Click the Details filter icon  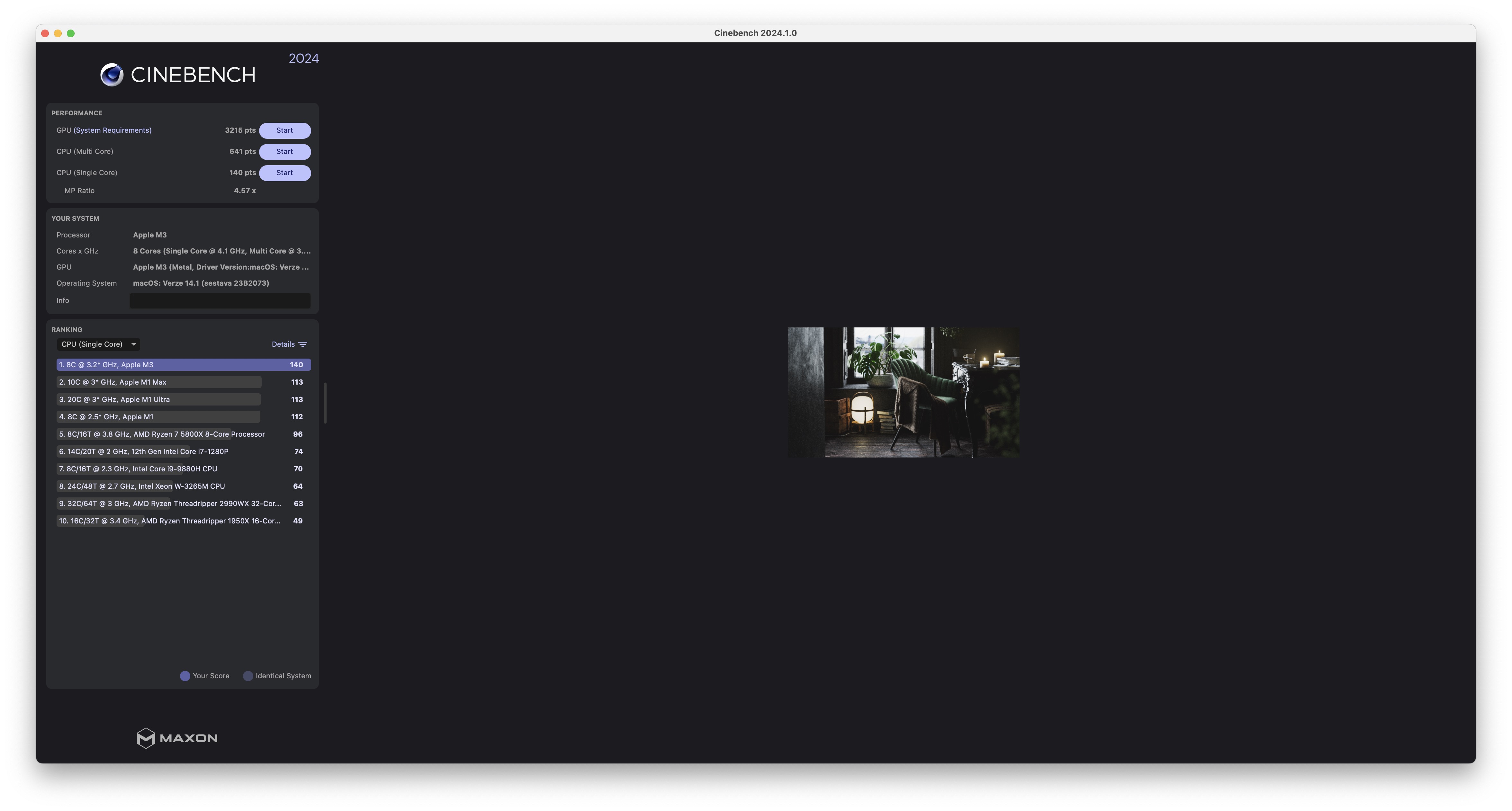pos(303,344)
